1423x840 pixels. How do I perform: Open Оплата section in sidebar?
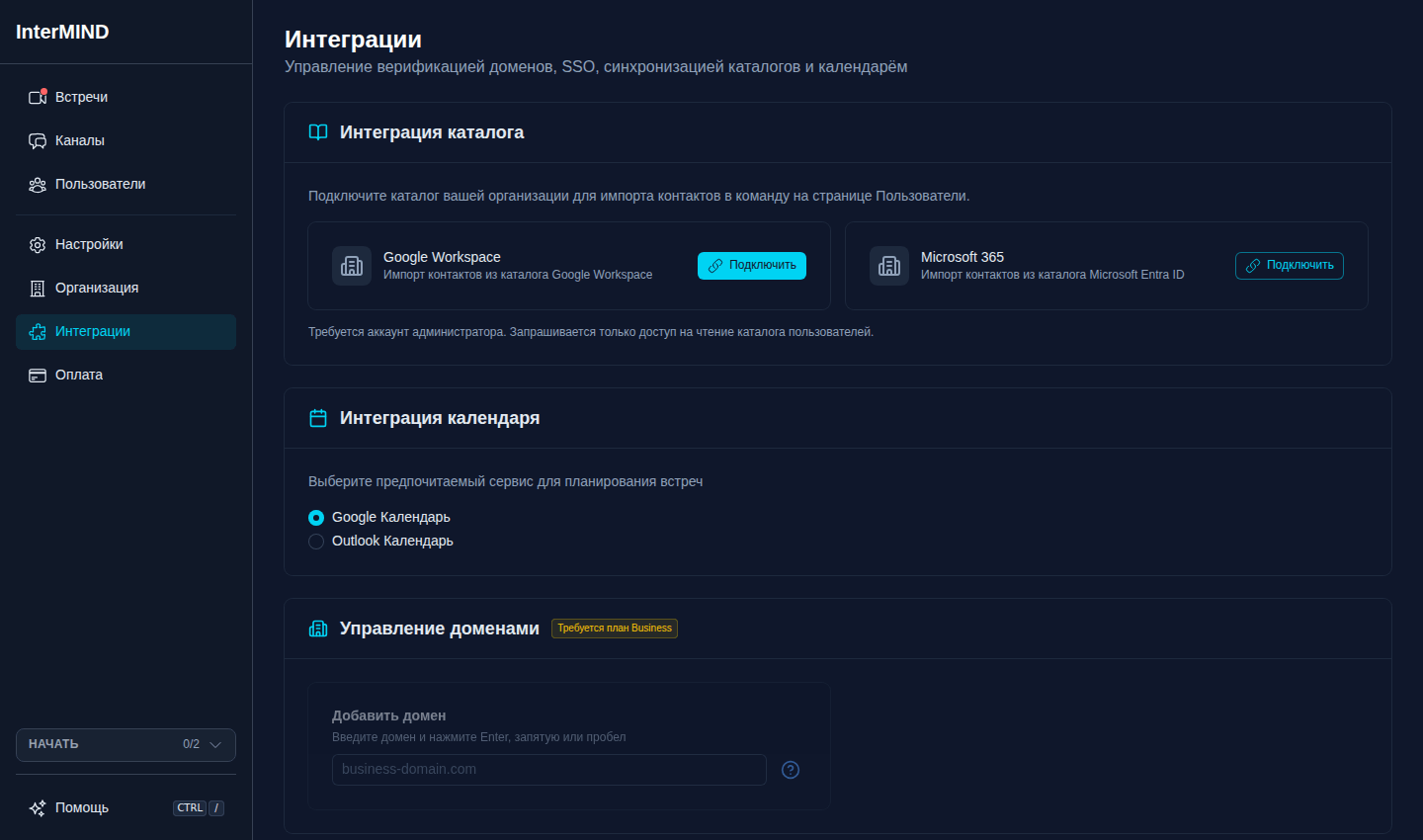tap(126, 375)
